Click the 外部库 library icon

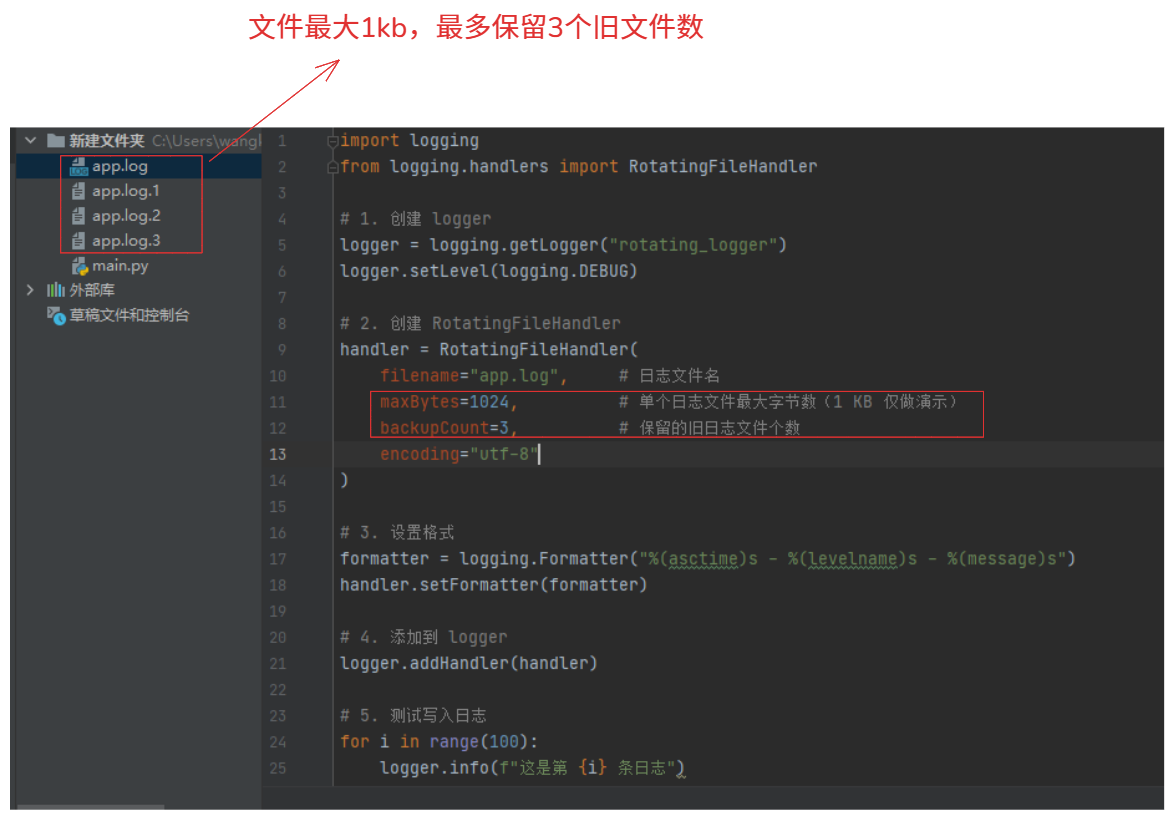(55, 290)
